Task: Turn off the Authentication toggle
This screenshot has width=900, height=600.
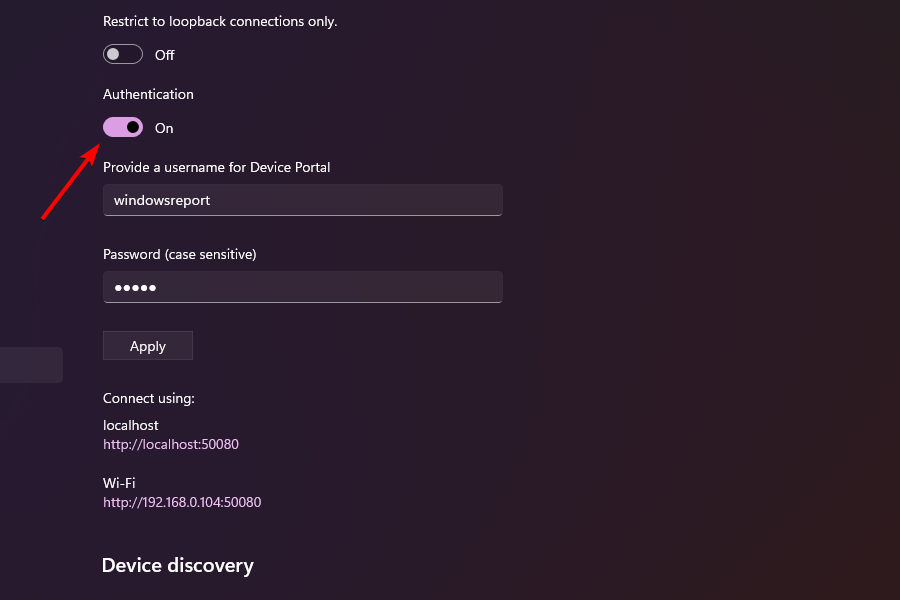Action: point(123,128)
